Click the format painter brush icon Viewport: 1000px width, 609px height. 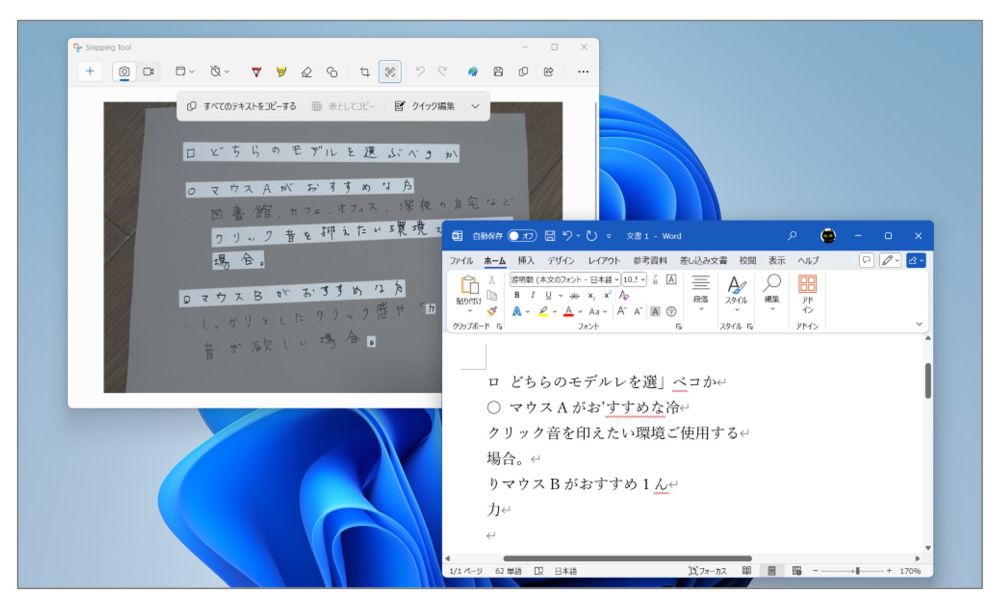point(492,311)
